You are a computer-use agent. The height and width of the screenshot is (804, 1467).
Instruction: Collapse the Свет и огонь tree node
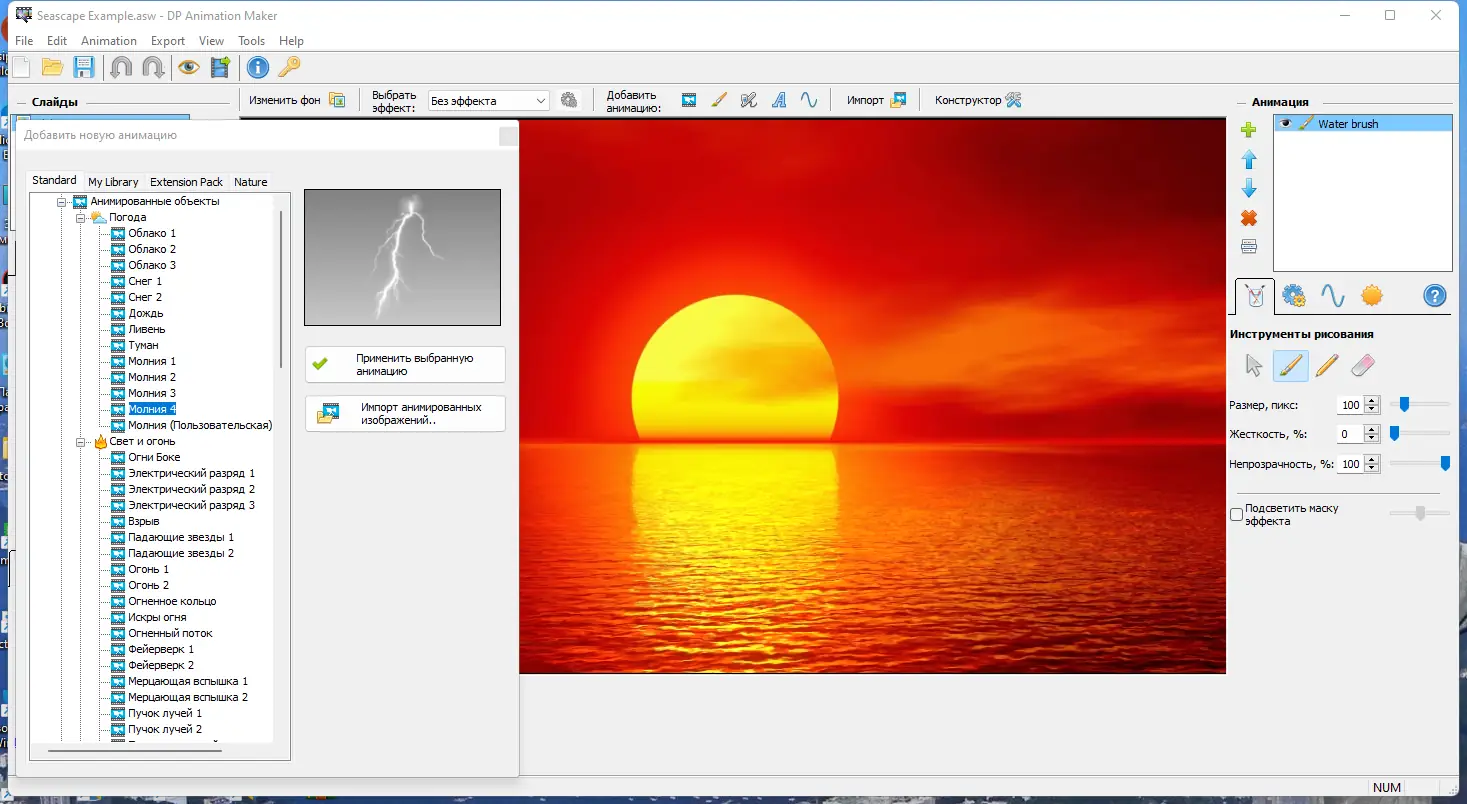click(81, 441)
